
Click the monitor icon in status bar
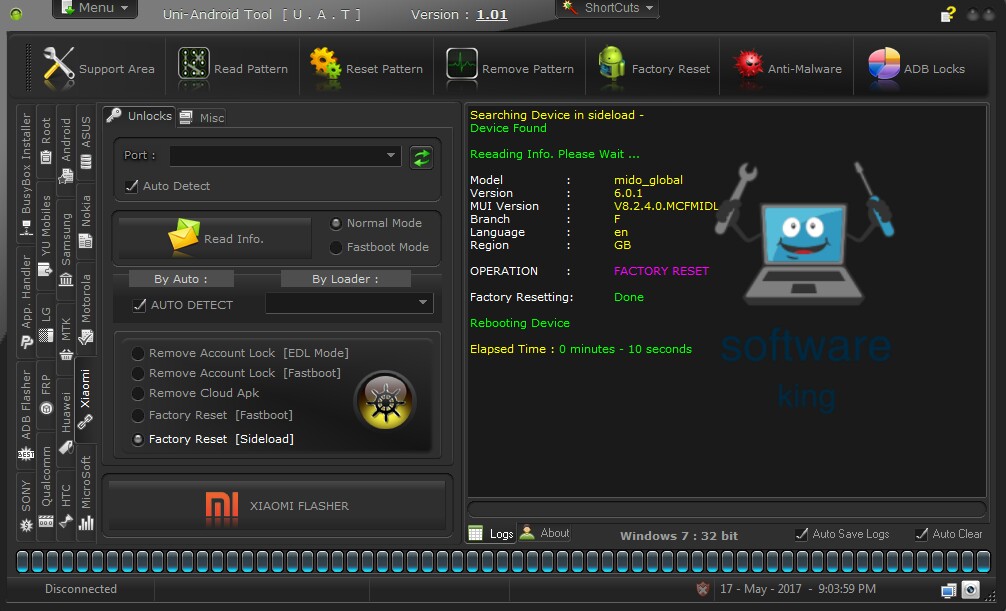948,590
